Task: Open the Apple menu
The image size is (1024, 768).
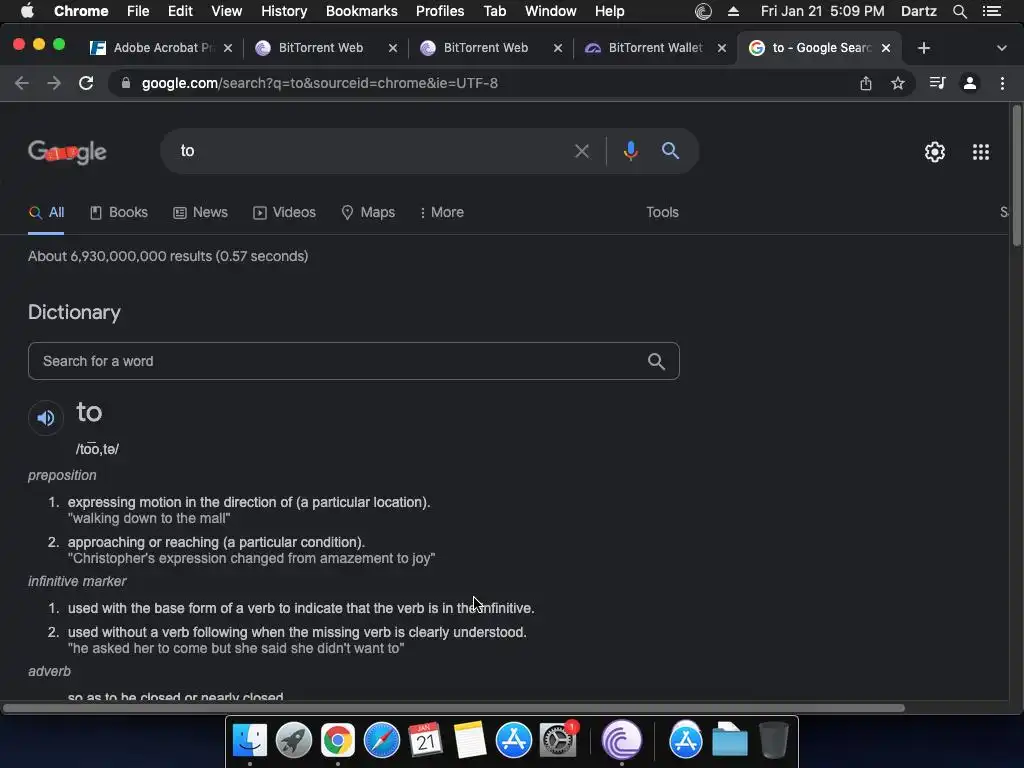Action: tap(27, 11)
